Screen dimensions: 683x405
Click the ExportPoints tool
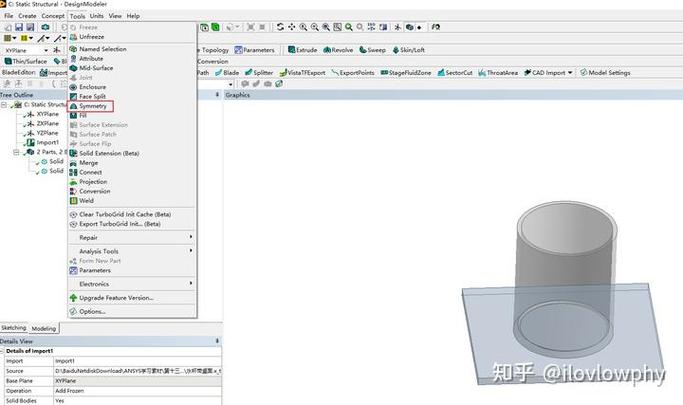tap(353, 73)
